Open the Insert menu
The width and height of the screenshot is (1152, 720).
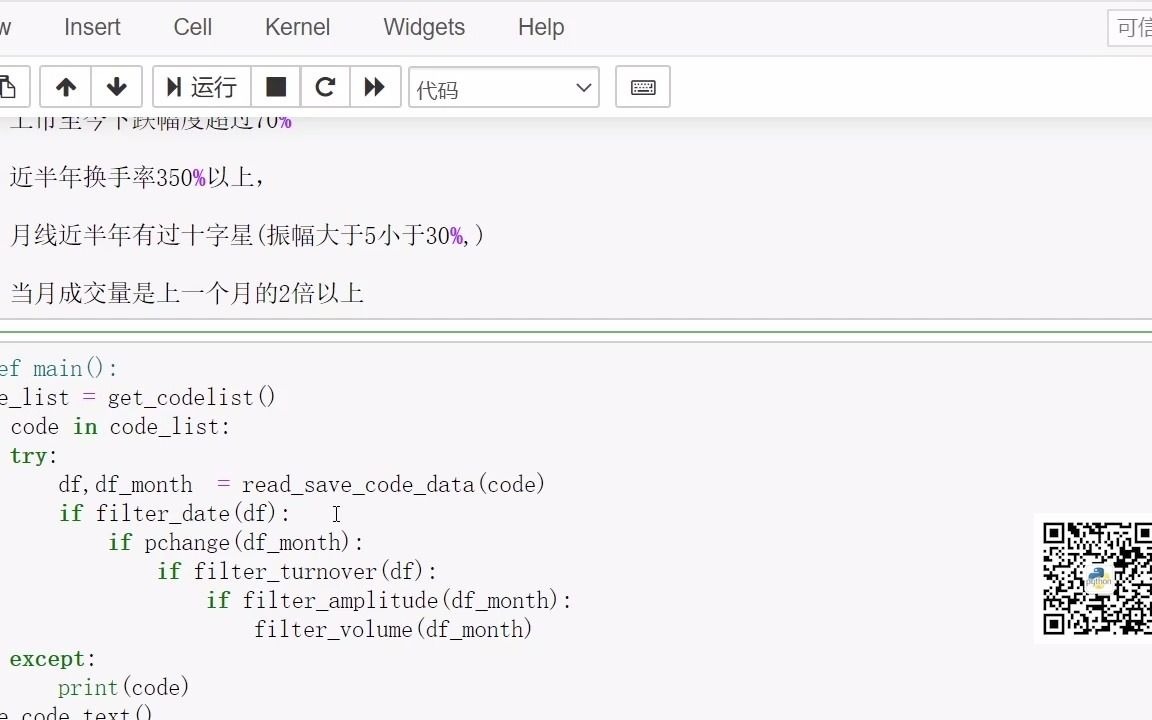coord(91,27)
